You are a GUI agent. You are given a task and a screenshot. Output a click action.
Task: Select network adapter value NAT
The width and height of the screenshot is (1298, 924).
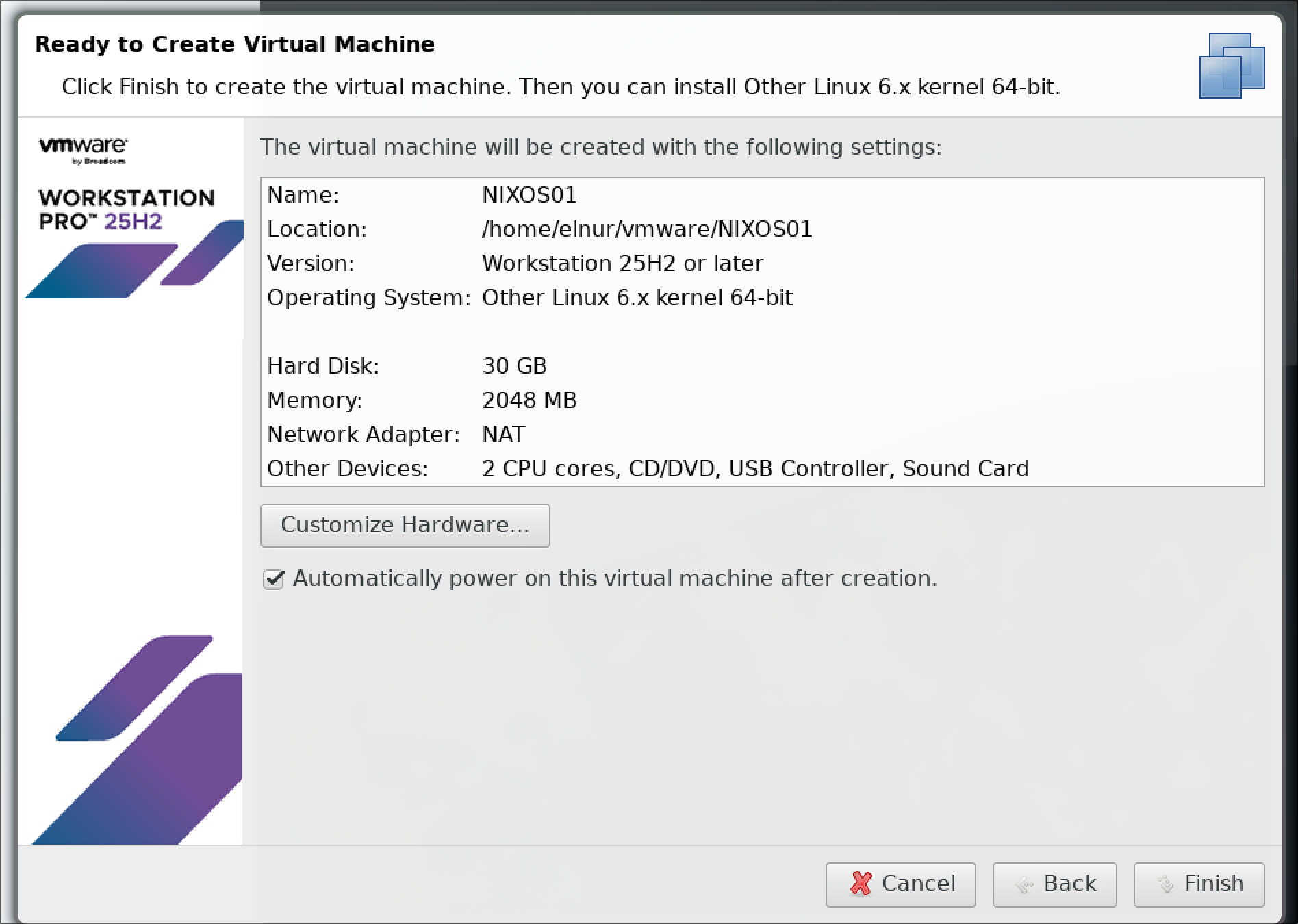pyautogui.click(x=503, y=435)
